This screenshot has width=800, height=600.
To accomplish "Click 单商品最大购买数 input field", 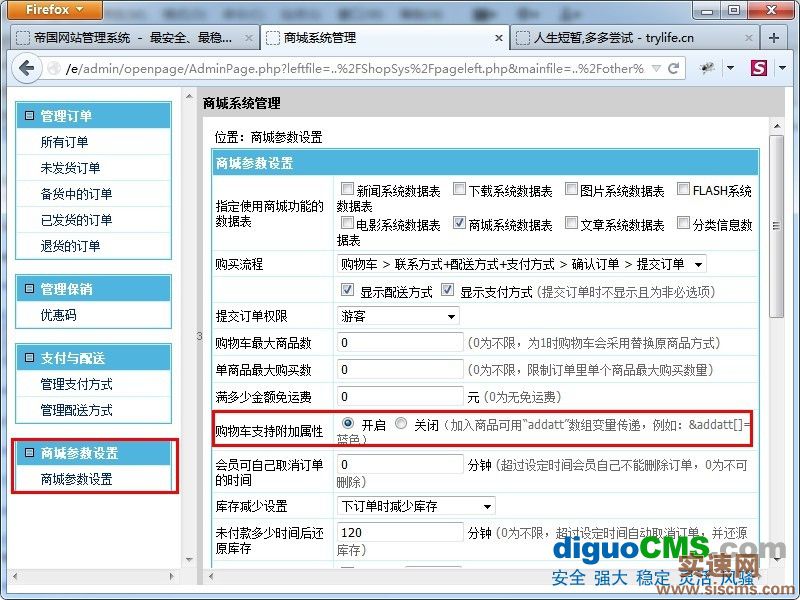I will tap(401, 369).
